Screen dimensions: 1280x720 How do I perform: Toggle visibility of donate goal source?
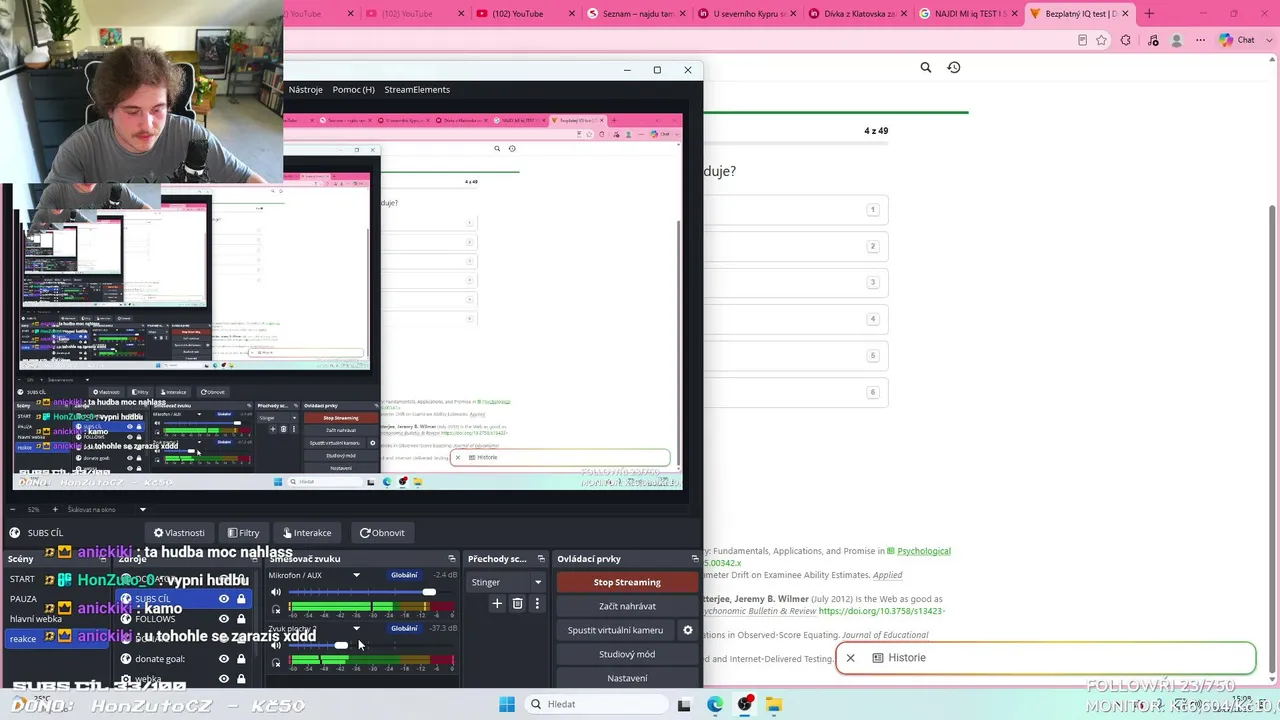pos(224,659)
